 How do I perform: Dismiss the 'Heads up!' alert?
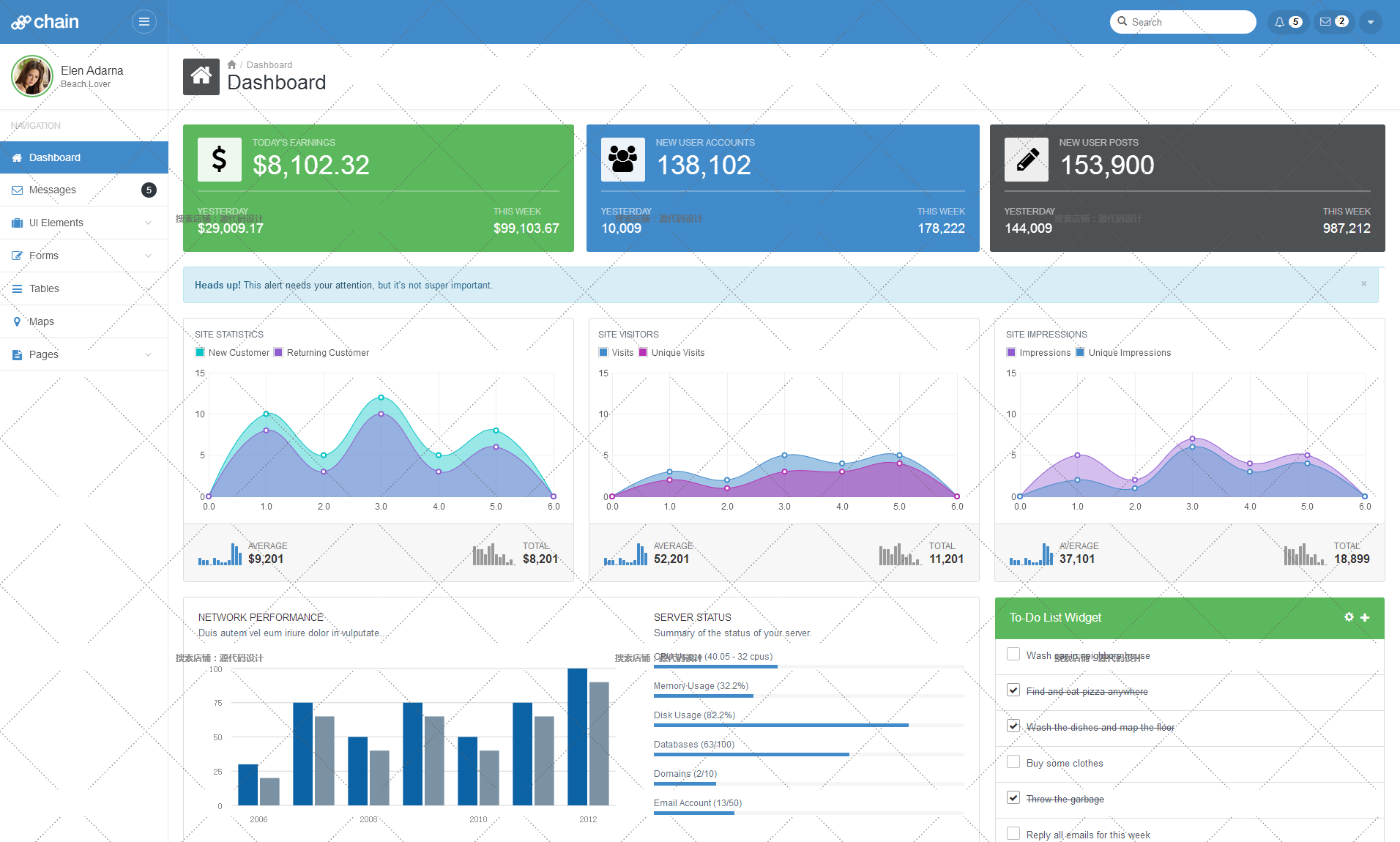coord(1363,284)
